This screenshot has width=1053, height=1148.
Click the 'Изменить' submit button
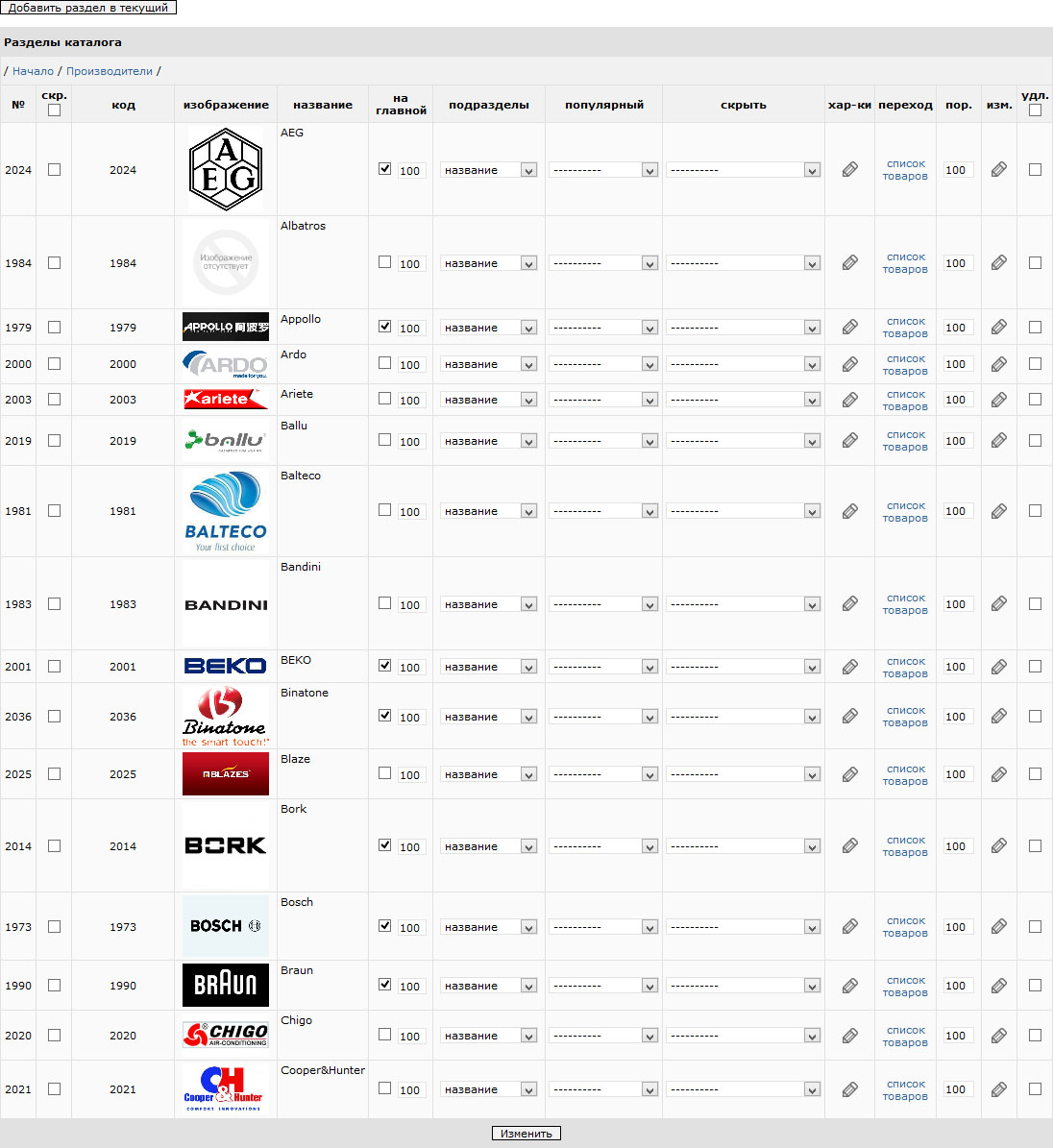click(526, 1134)
